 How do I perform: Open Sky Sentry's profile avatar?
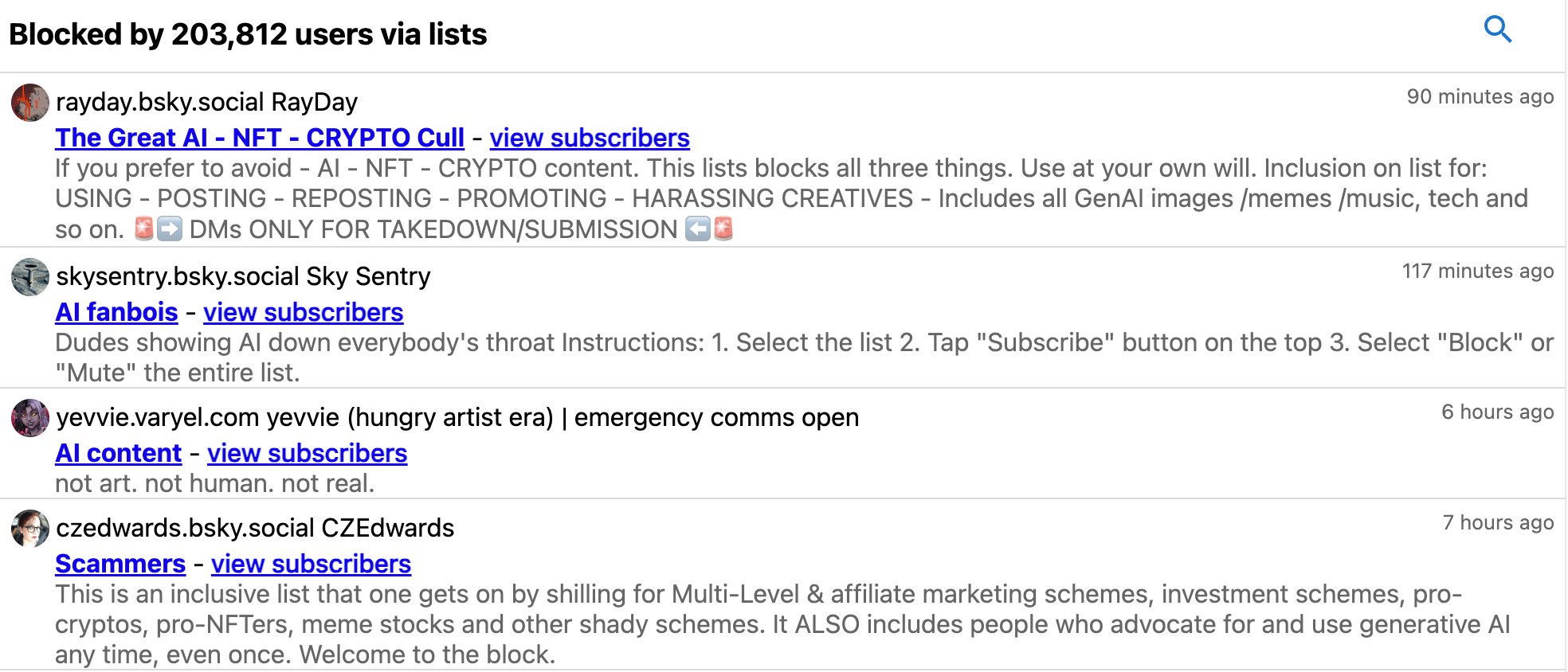coord(30,277)
